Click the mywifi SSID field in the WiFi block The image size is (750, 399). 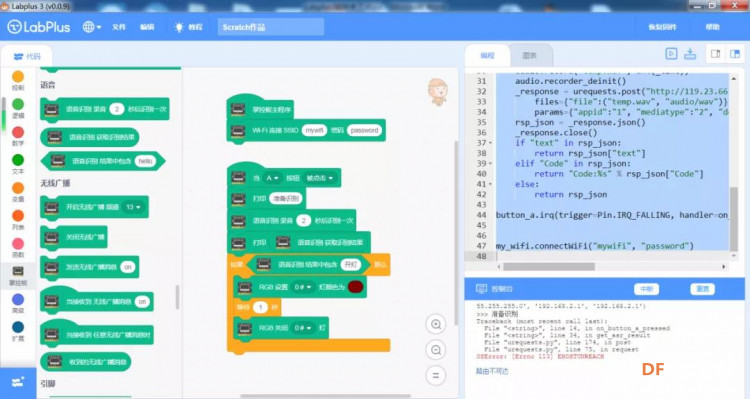pos(314,130)
